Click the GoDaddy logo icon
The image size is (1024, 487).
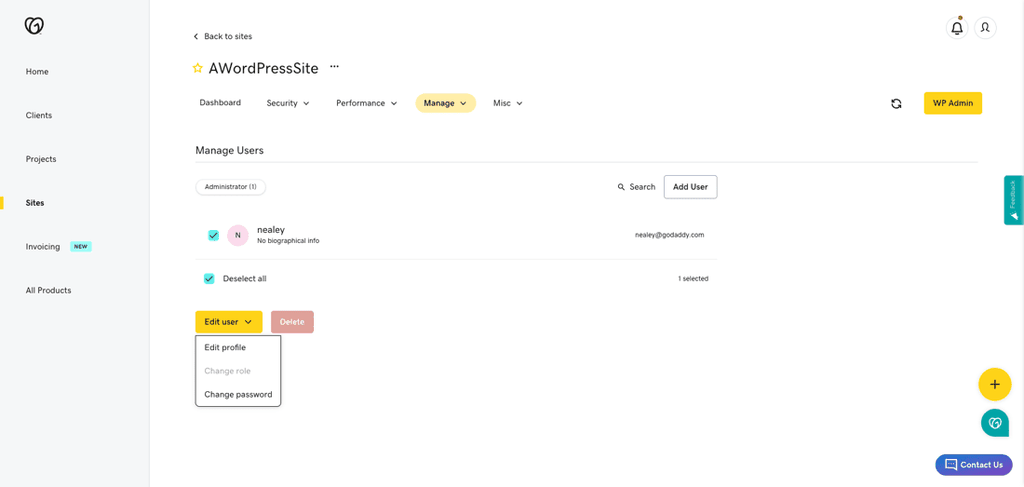pyautogui.click(x=34, y=26)
